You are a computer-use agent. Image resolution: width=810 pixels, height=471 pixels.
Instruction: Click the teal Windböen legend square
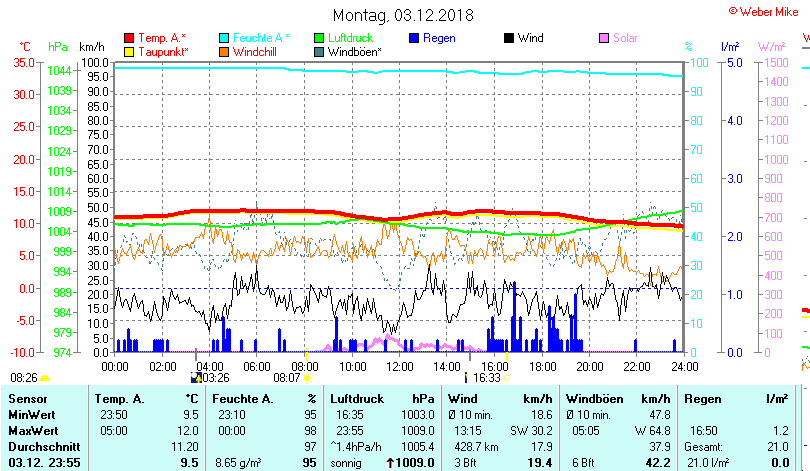pyautogui.click(x=319, y=52)
